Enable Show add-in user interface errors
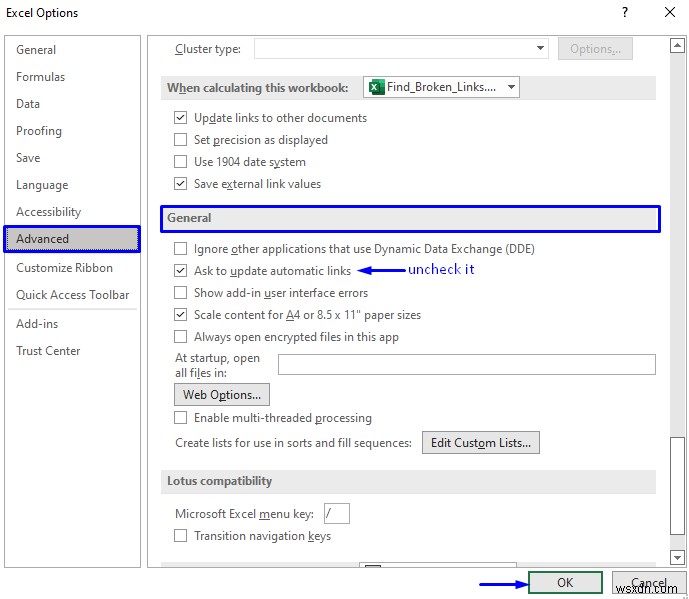 point(180,293)
